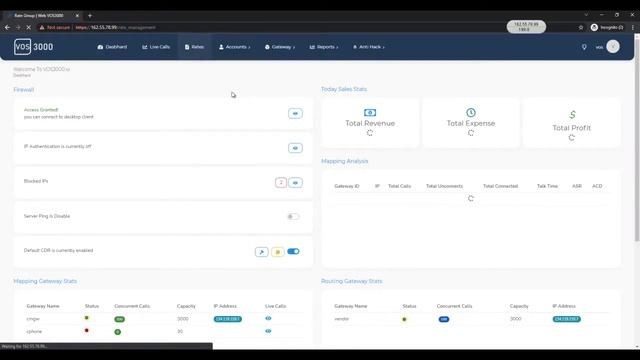The image size is (640, 360).
Task: Open the Dashboard menu item
Action: pos(112,47)
